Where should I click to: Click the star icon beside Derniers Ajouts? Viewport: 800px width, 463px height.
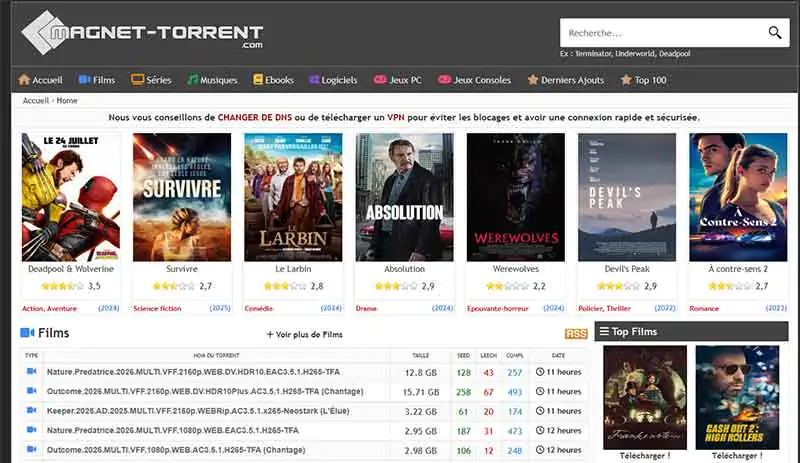click(x=533, y=80)
